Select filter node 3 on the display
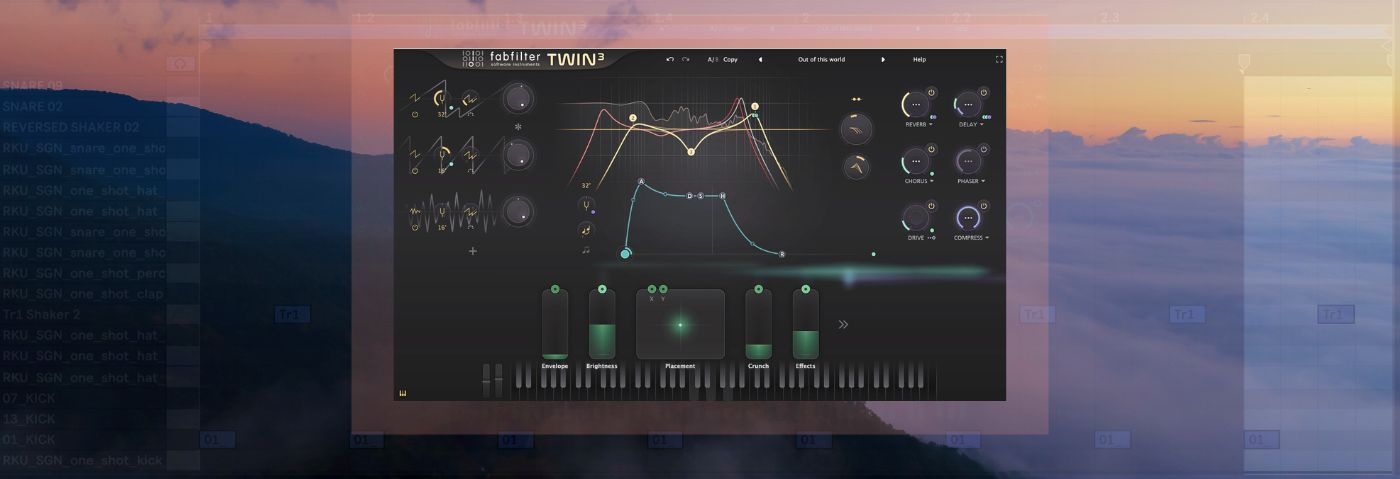Viewport: 1400px width, 479px height. click(690, 152)
